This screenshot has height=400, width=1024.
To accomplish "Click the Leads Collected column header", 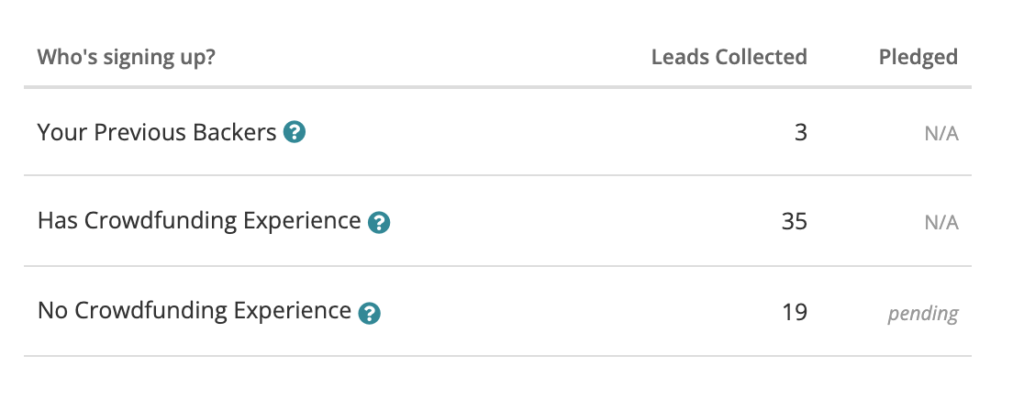I will pos(729,57).
